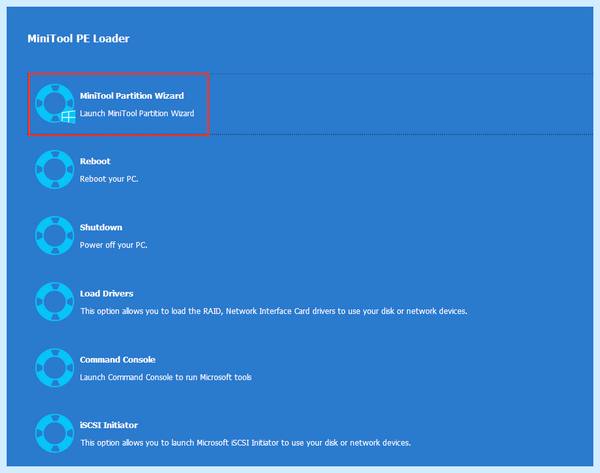Launch the Command Console title
This screenshot has width=600, height=473.
tap(117, 360)
